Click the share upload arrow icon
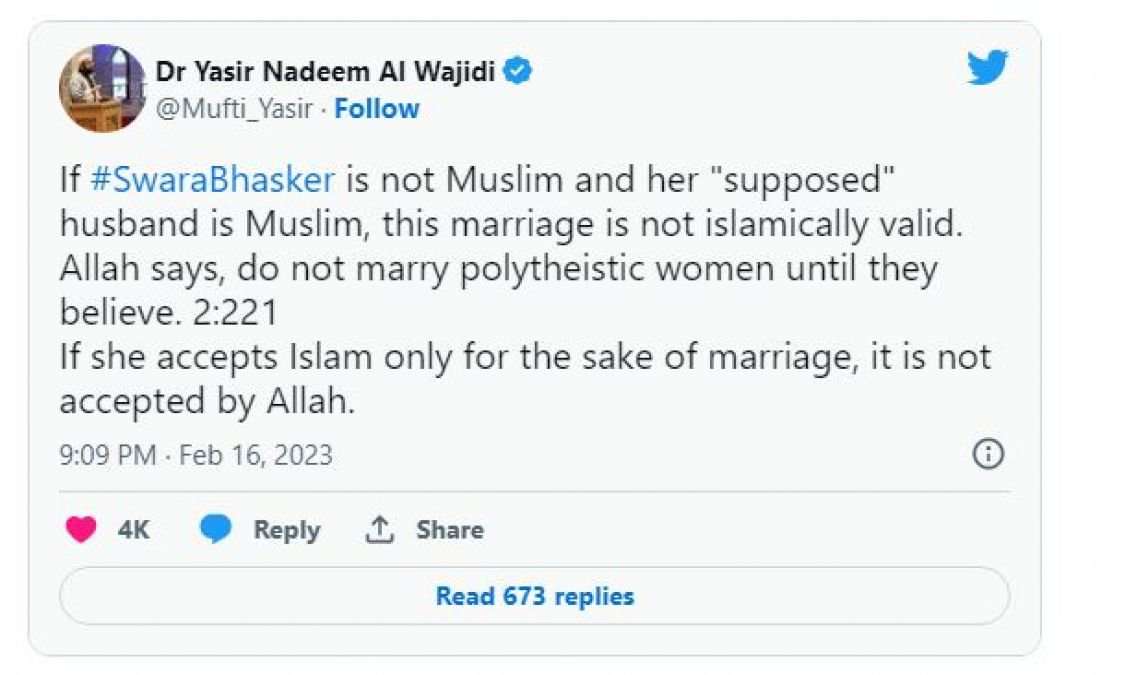This screenshot has height=675, width=1125. 379,529
